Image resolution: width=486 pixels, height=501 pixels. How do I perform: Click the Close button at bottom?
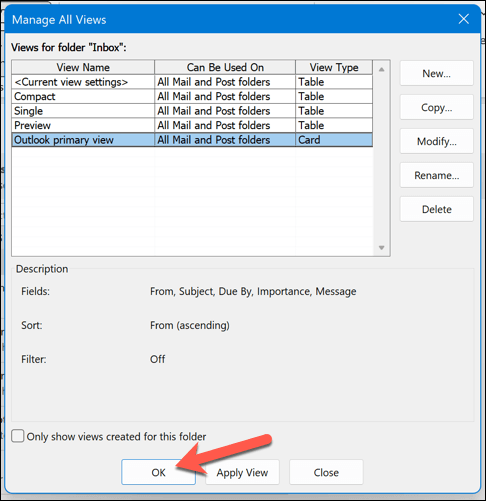pos(326,472)
